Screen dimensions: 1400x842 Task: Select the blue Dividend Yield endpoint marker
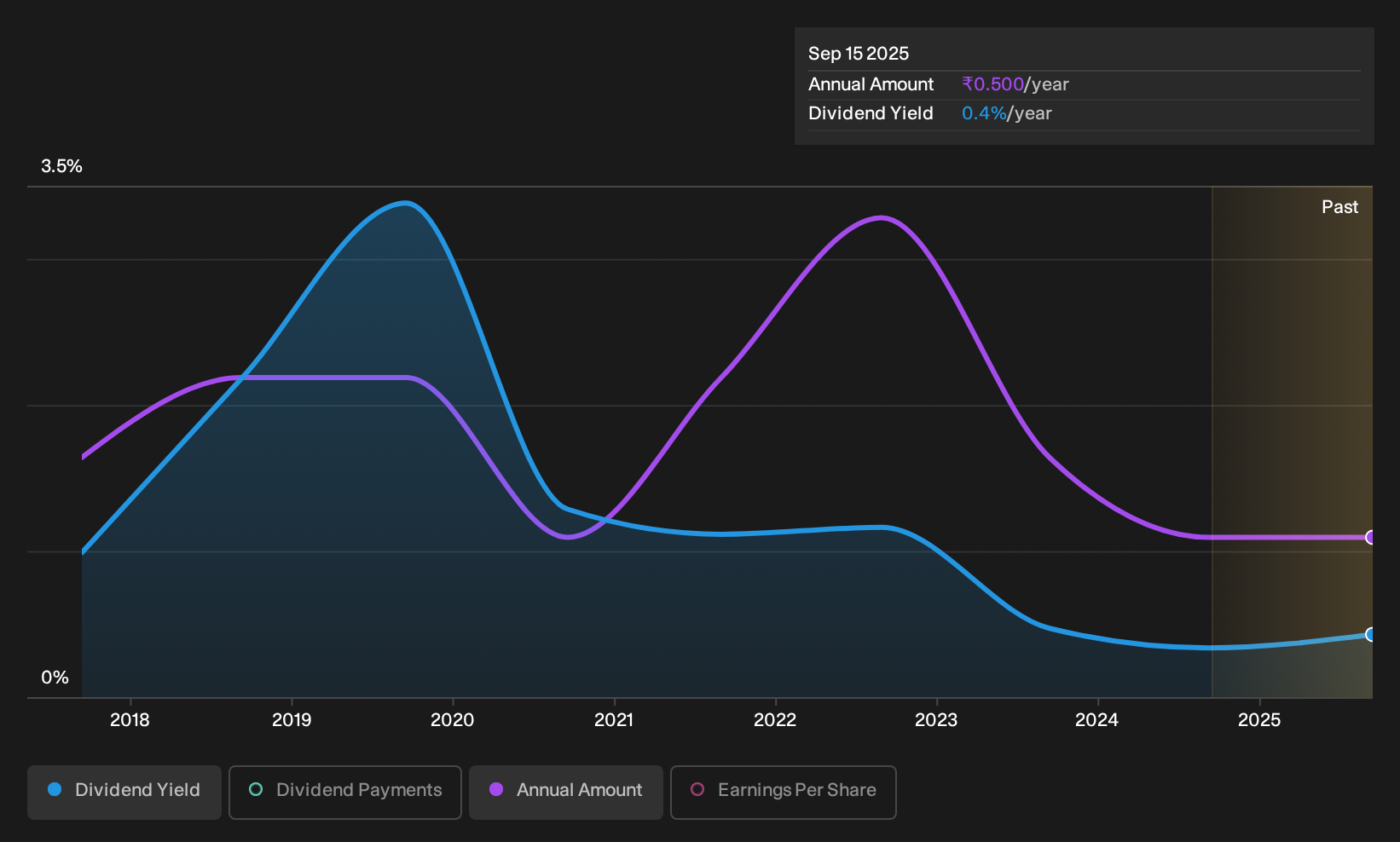(x=1371, y=634)
